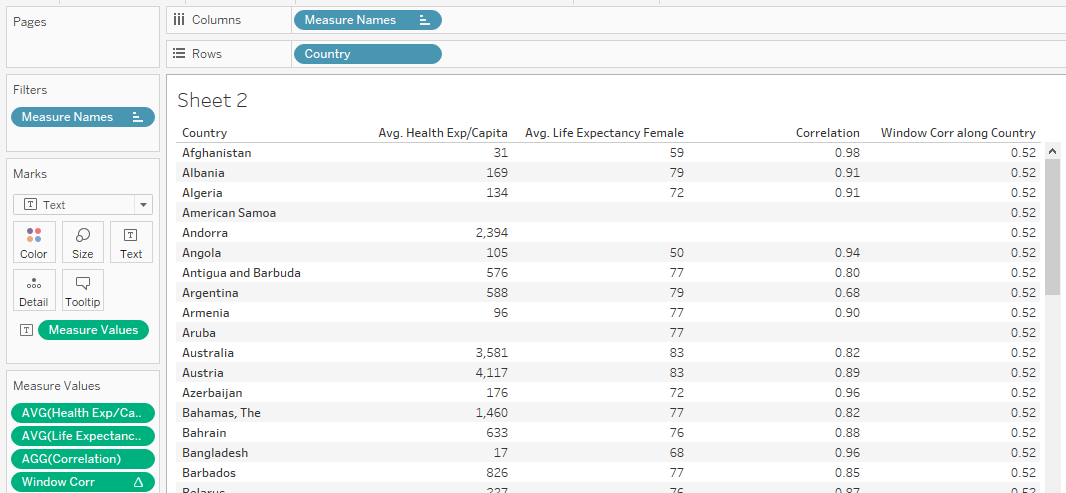Click the Correlation column header
1066x493 pixels.
click(827, 133)
